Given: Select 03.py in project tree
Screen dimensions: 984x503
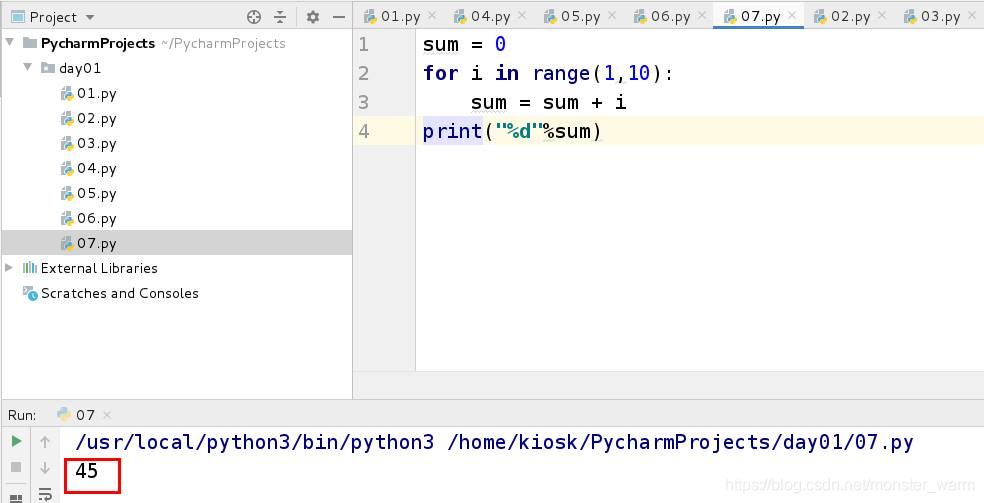Looking at the screenshot, I should tap(88, 144).
